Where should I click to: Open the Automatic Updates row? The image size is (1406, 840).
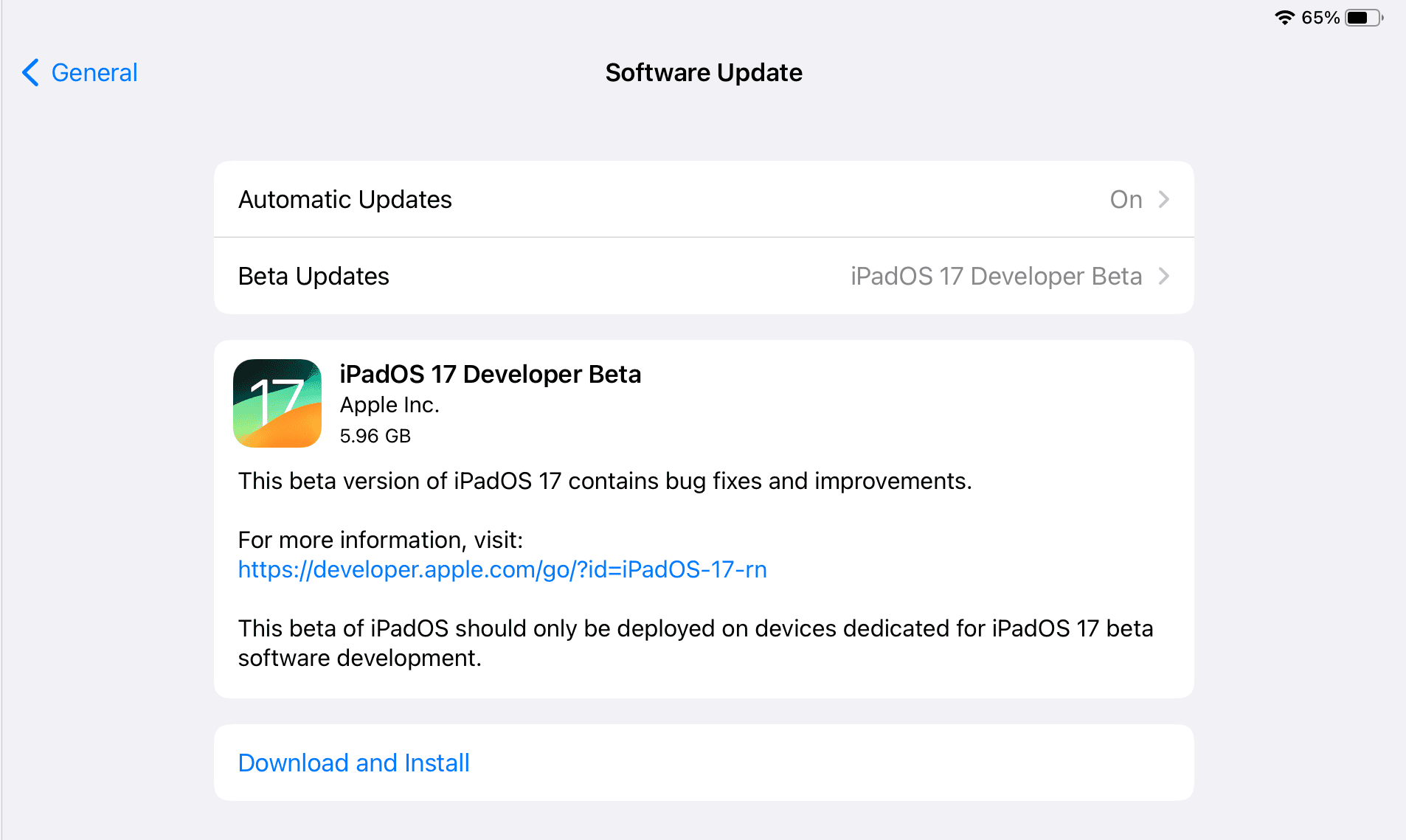(704, 199)
